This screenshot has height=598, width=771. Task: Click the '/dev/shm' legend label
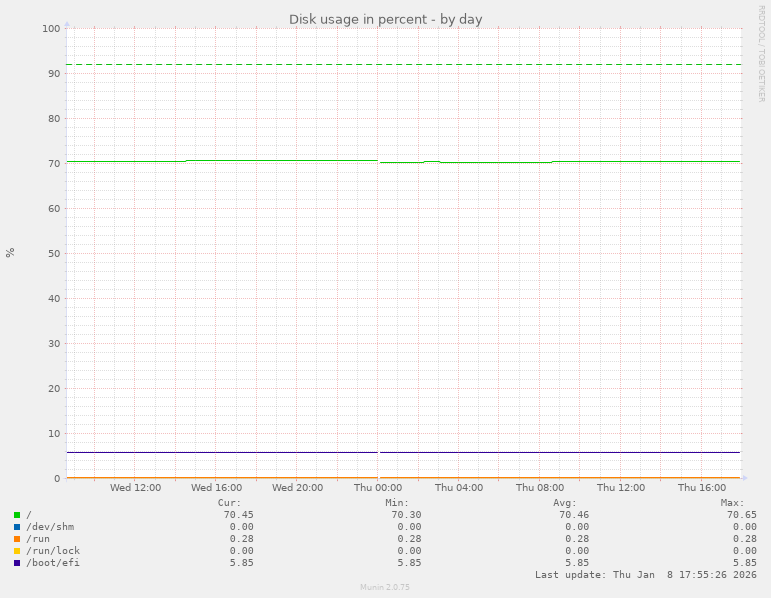point(50,527)
